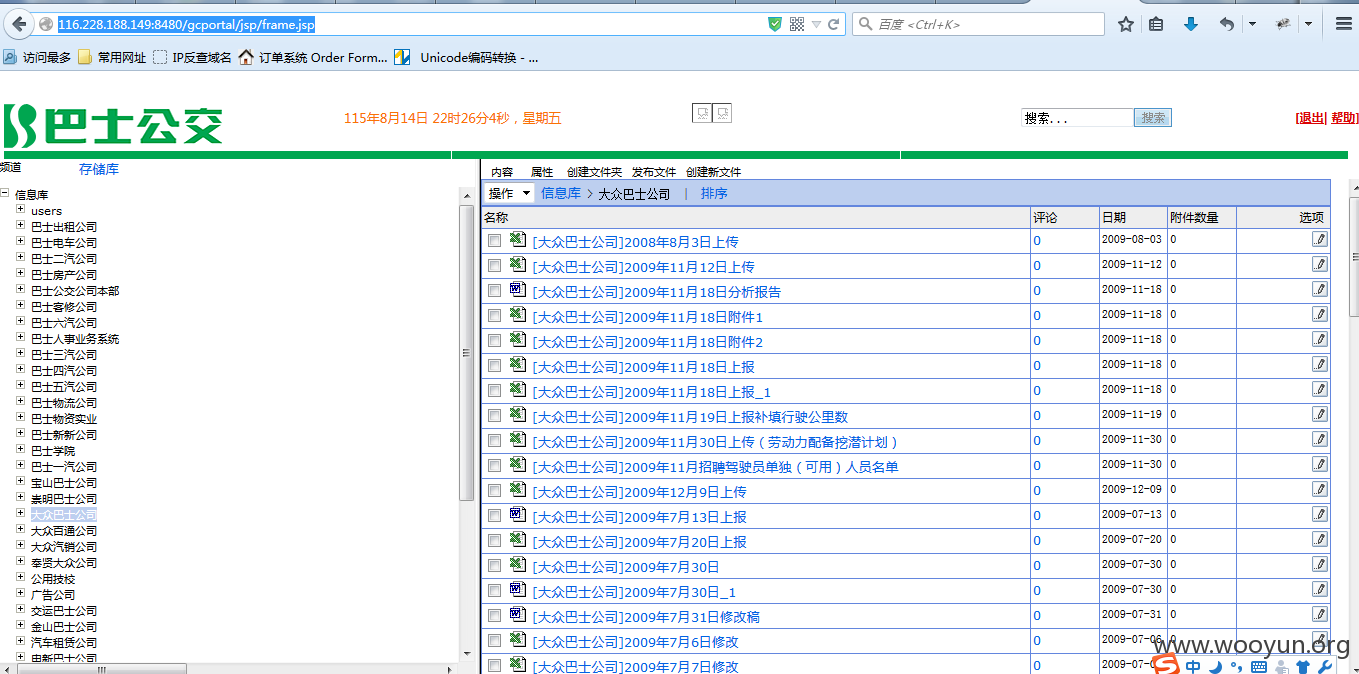Click the tree panel vertical scrollbar

coord(466,352)
